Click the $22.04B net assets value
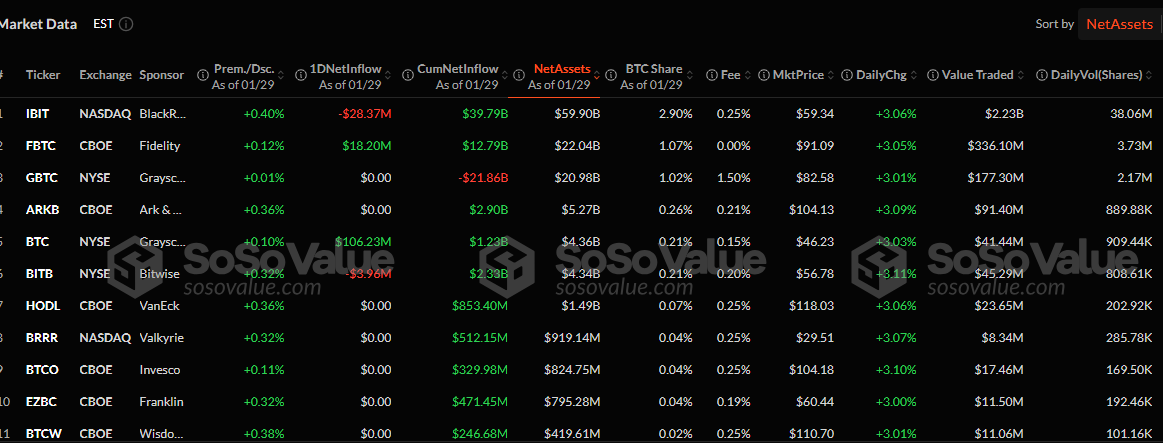The width and height of the screenshot is (1163, 443). pos(577,146)
